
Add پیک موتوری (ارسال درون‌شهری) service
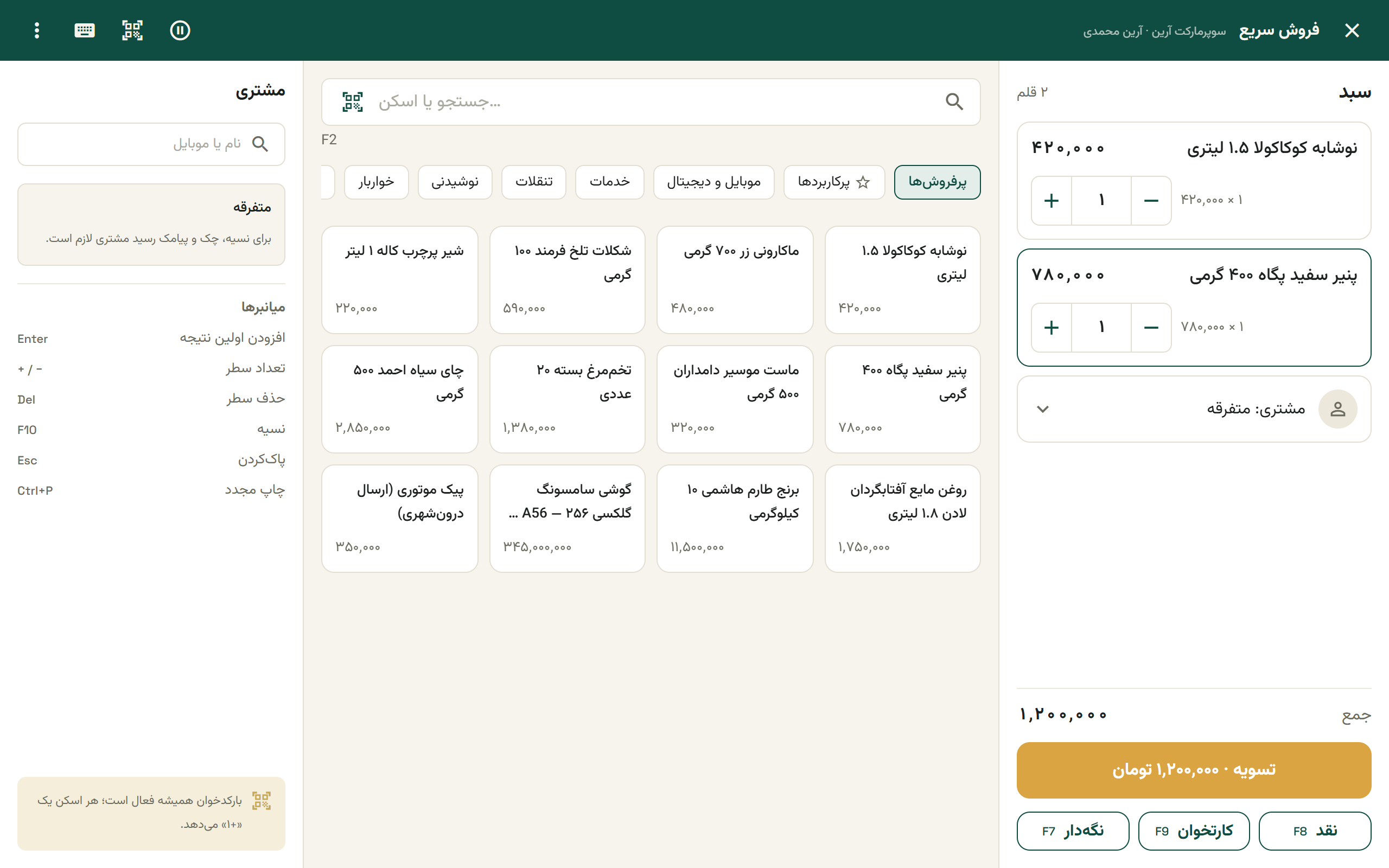click(x=399, y=519)
